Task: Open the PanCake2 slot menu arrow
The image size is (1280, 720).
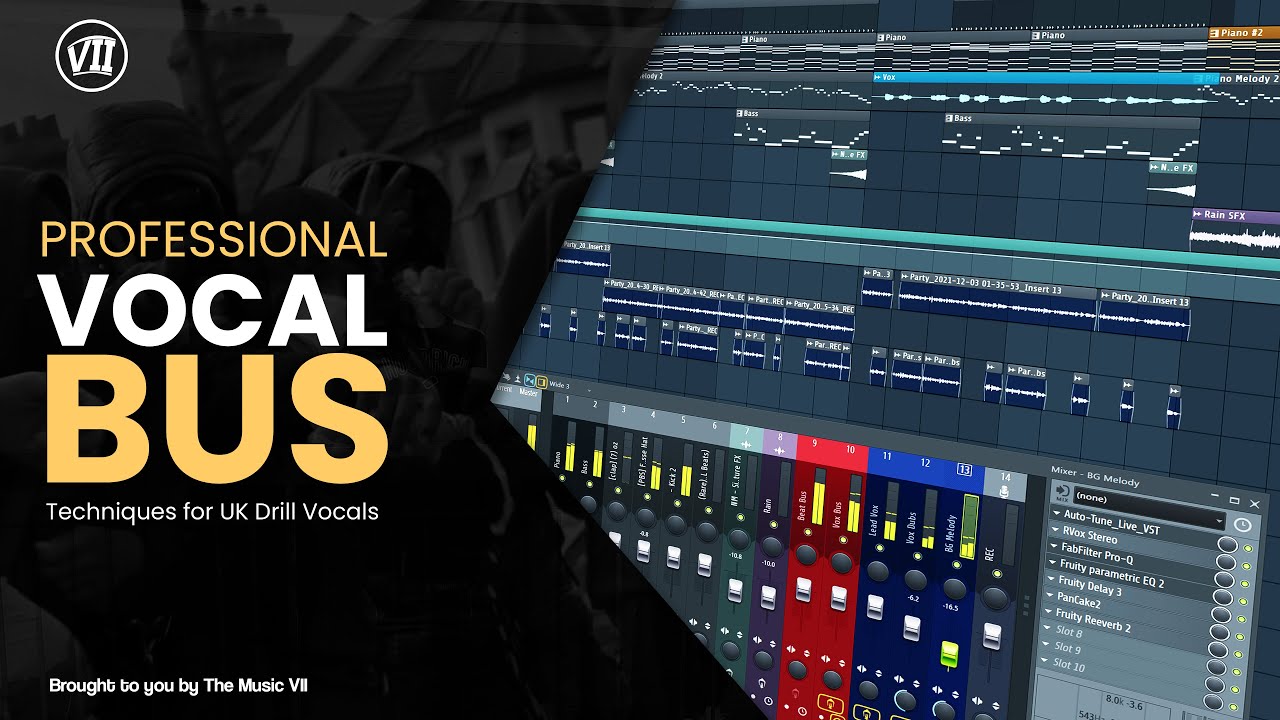Action: point(1049,595)
